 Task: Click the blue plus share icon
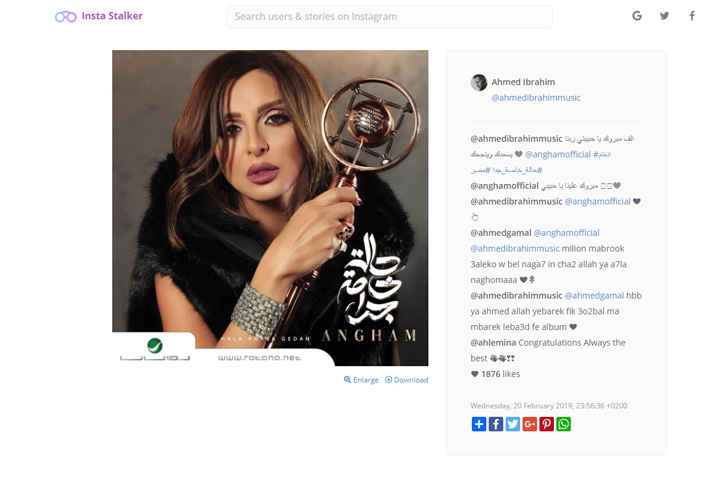[x=479, y=424]
